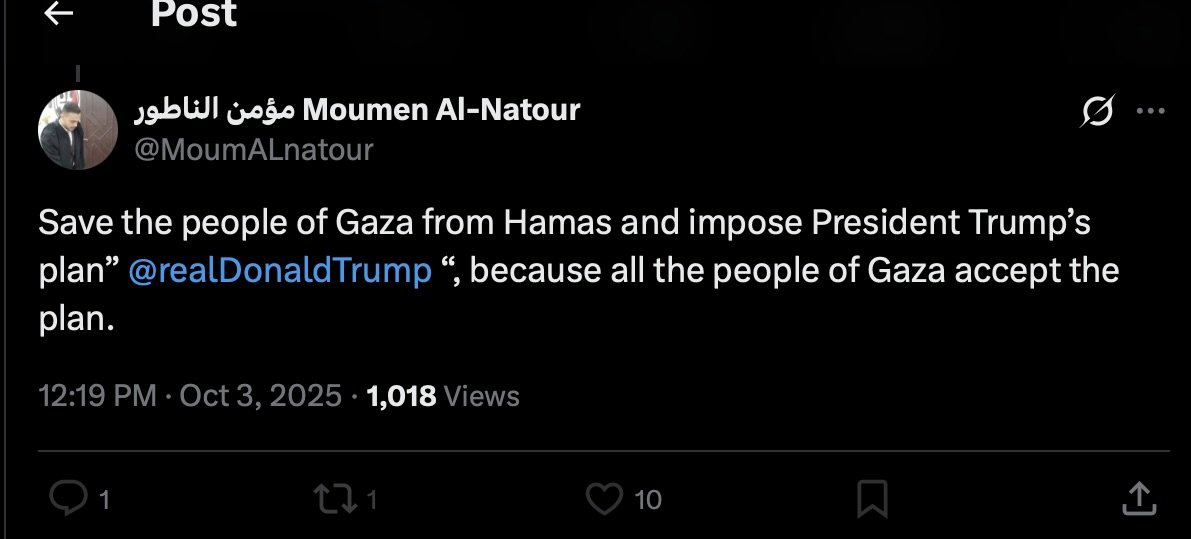
Task: Click the Post heading at top
Action: [194, 13]
